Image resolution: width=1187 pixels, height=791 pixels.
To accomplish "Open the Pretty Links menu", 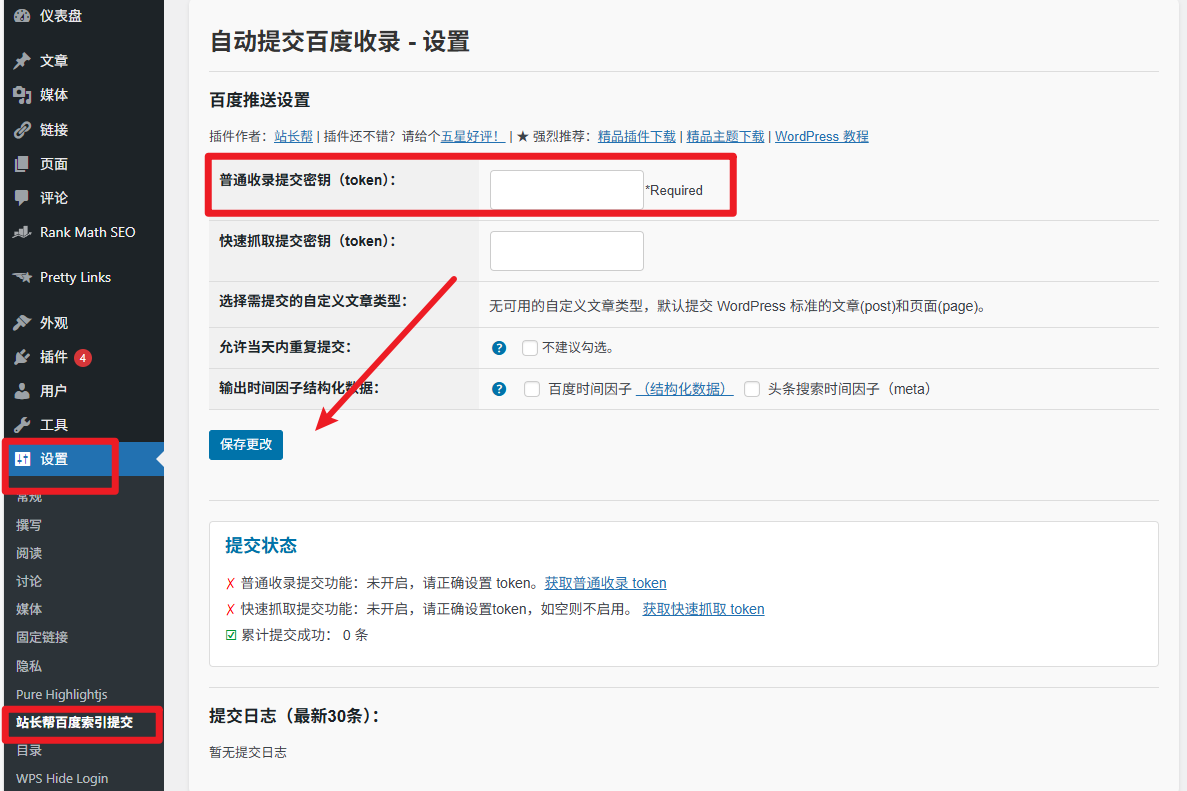I will pos(83,277).
